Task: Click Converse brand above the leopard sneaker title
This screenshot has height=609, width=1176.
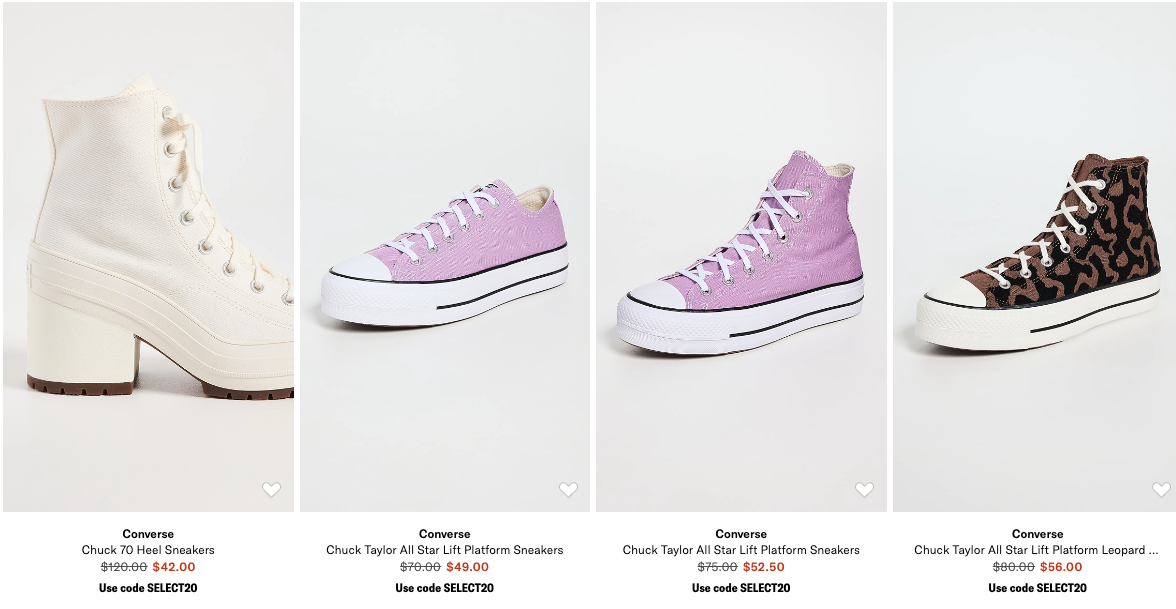Action: 1037,534
